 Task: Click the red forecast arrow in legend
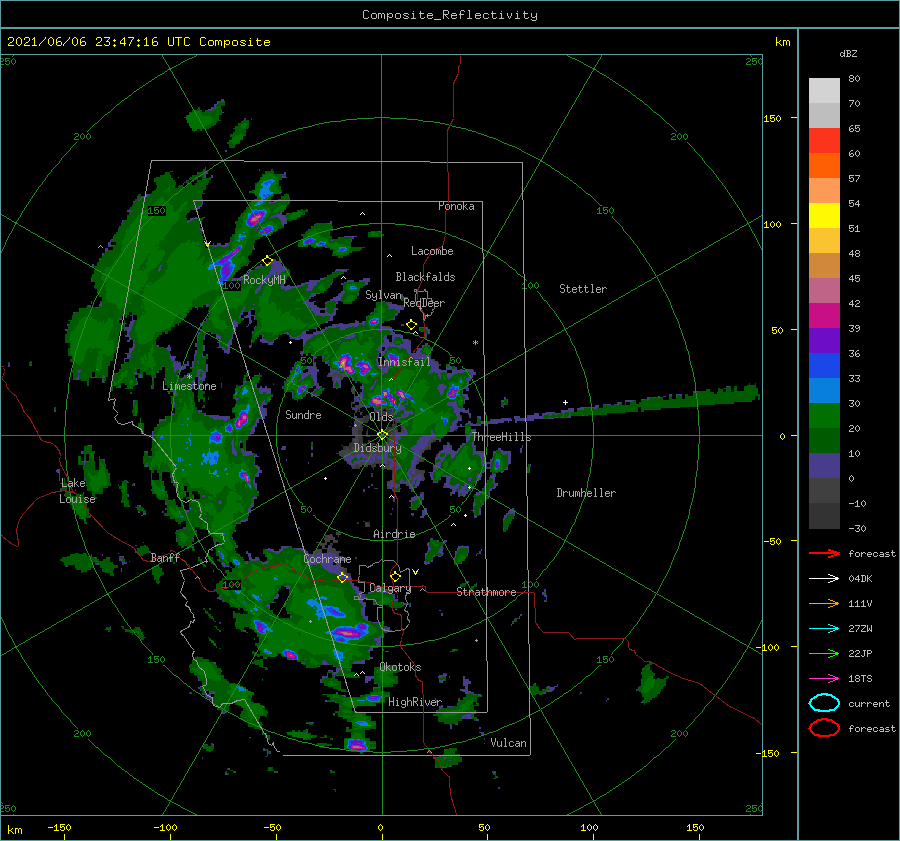824,553
